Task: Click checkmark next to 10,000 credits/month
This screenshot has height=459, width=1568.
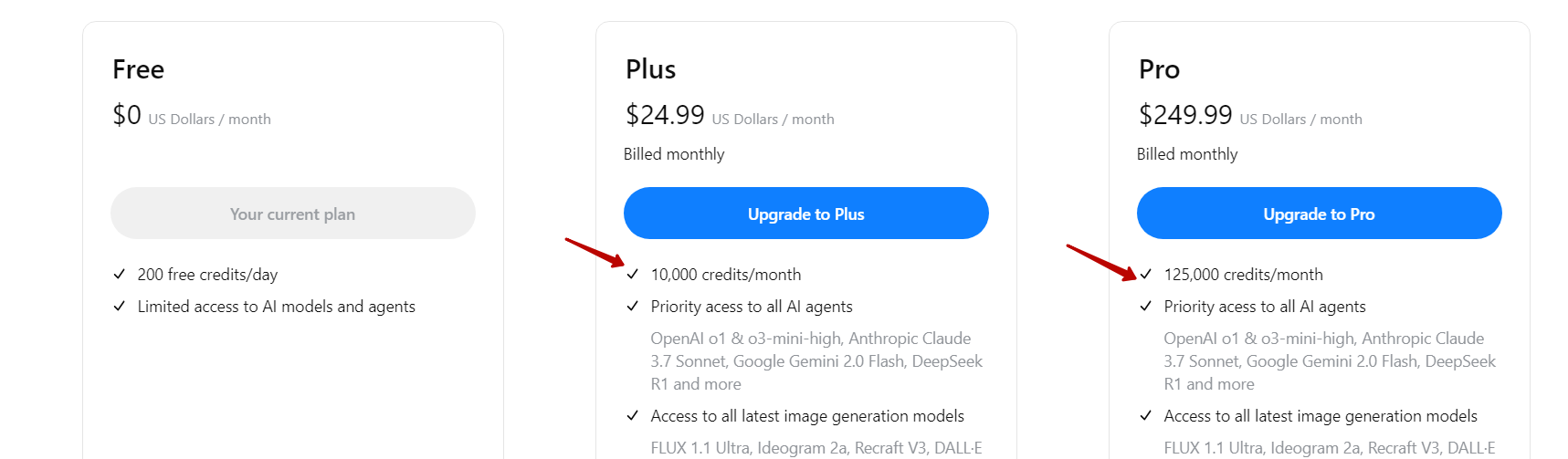Action: point(632,274)
